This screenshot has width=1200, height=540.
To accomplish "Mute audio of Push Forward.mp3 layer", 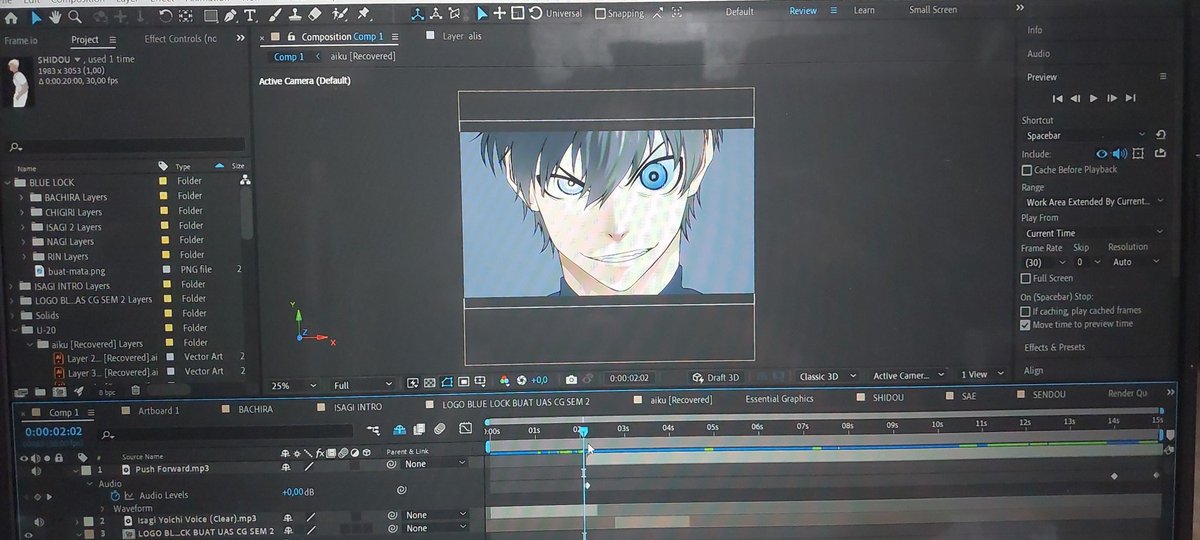I will click(37, 470).
